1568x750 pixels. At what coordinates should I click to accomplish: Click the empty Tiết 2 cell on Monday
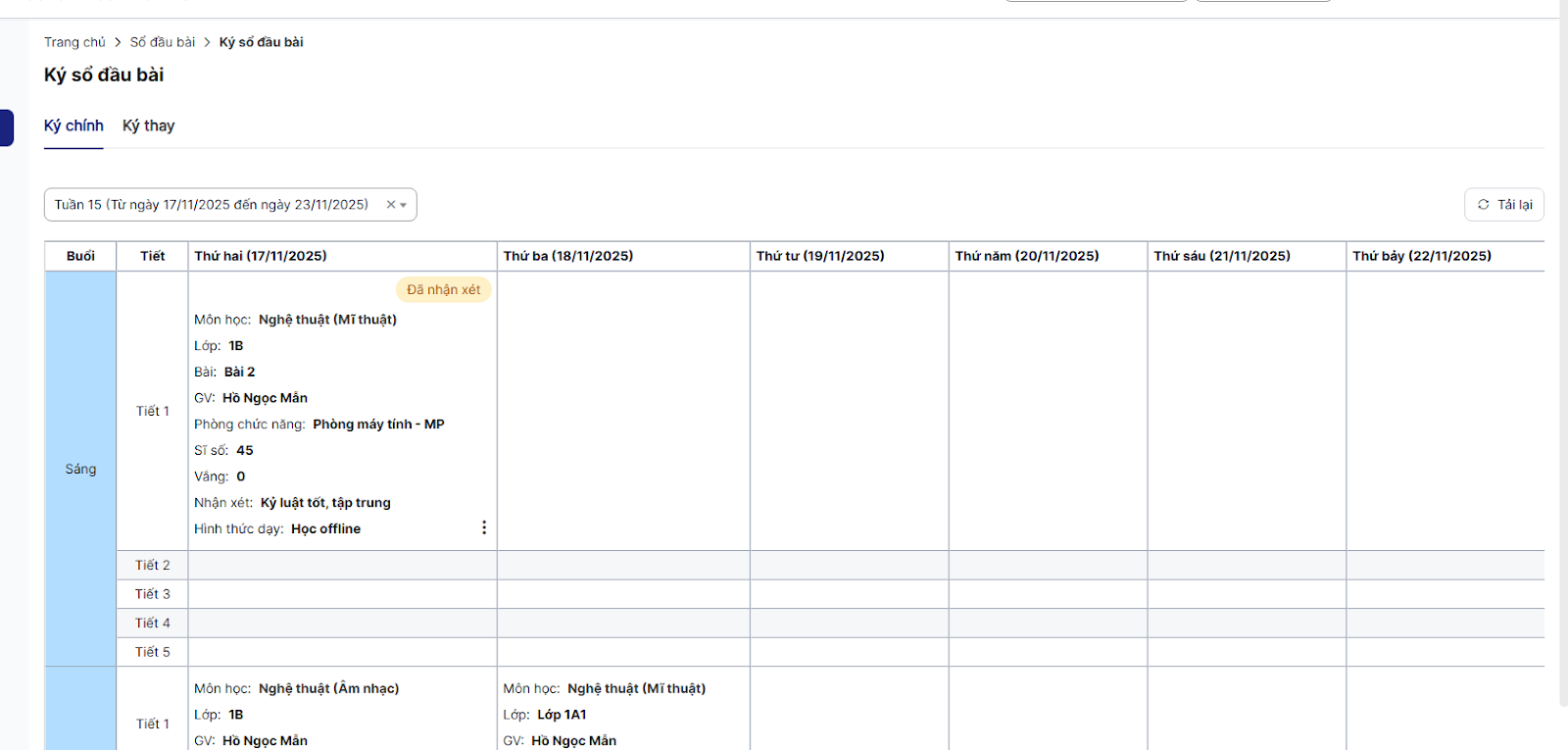tap(342, 566)
